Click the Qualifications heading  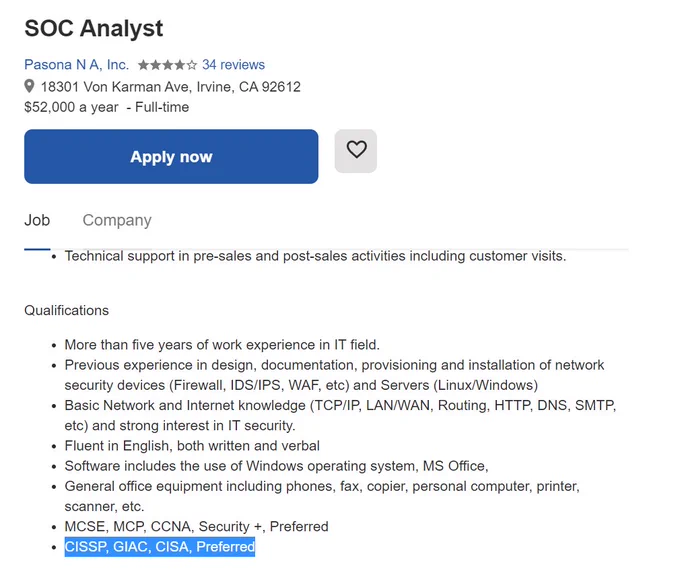[66, 310]
